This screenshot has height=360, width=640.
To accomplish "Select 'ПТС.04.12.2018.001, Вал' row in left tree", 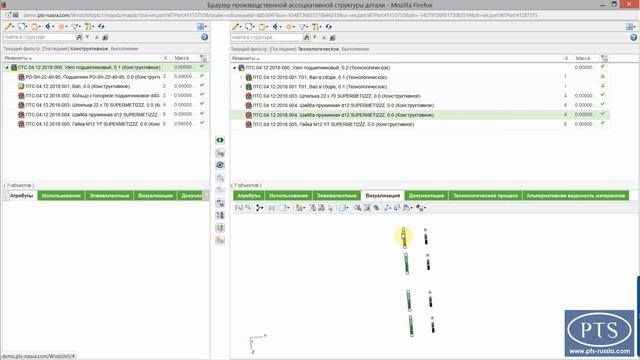I will (x=105, y=86).
